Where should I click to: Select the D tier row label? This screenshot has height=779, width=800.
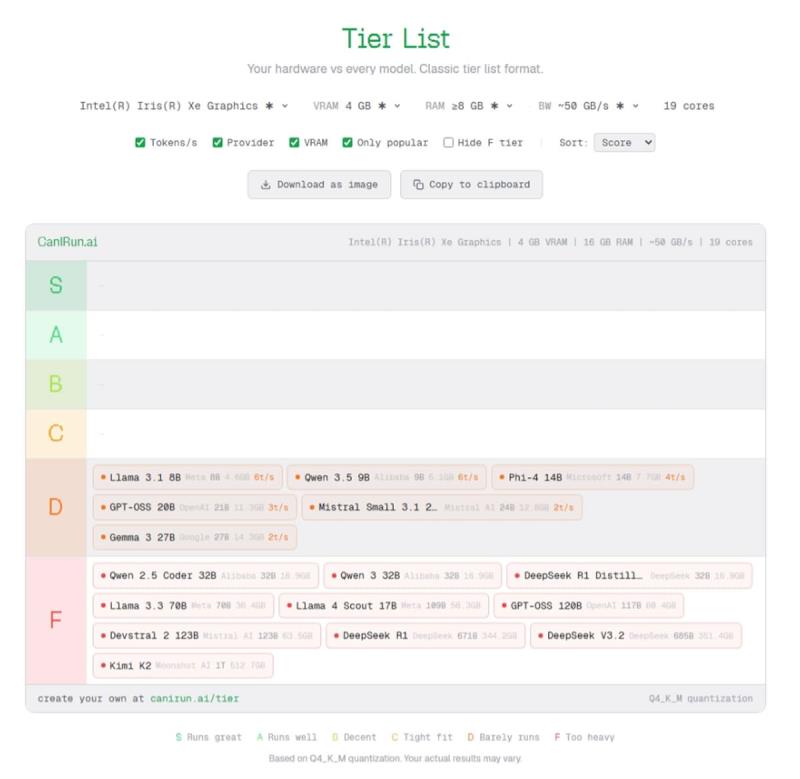[56, 507]
